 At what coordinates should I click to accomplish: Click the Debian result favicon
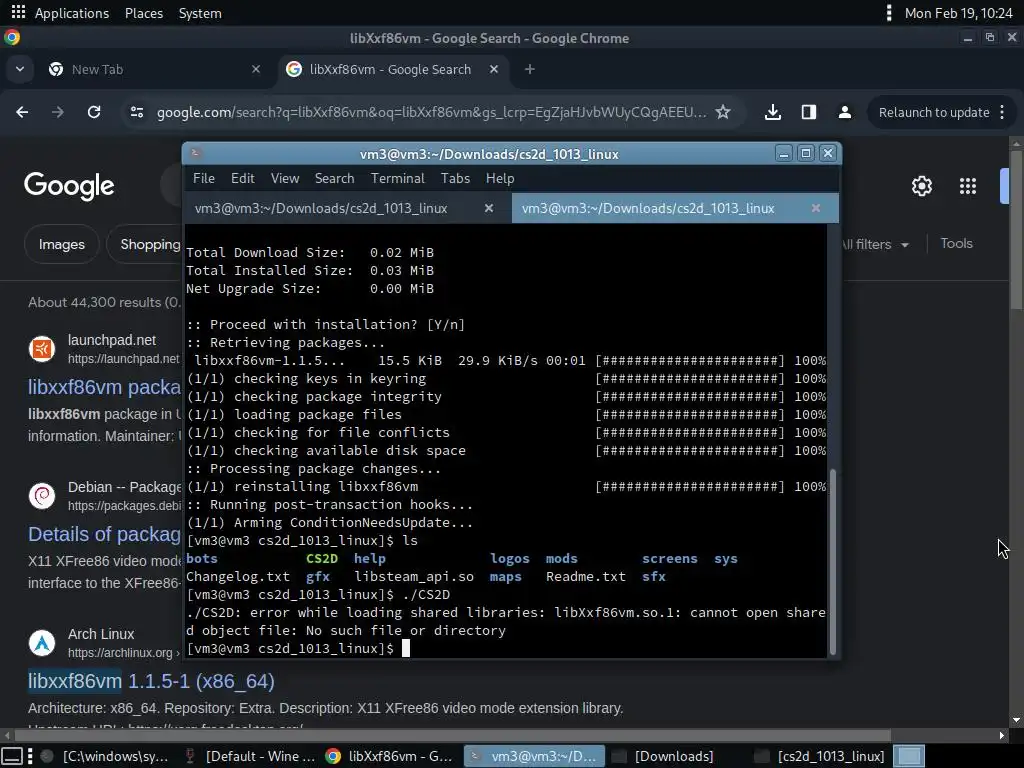[x=42, y=496]
